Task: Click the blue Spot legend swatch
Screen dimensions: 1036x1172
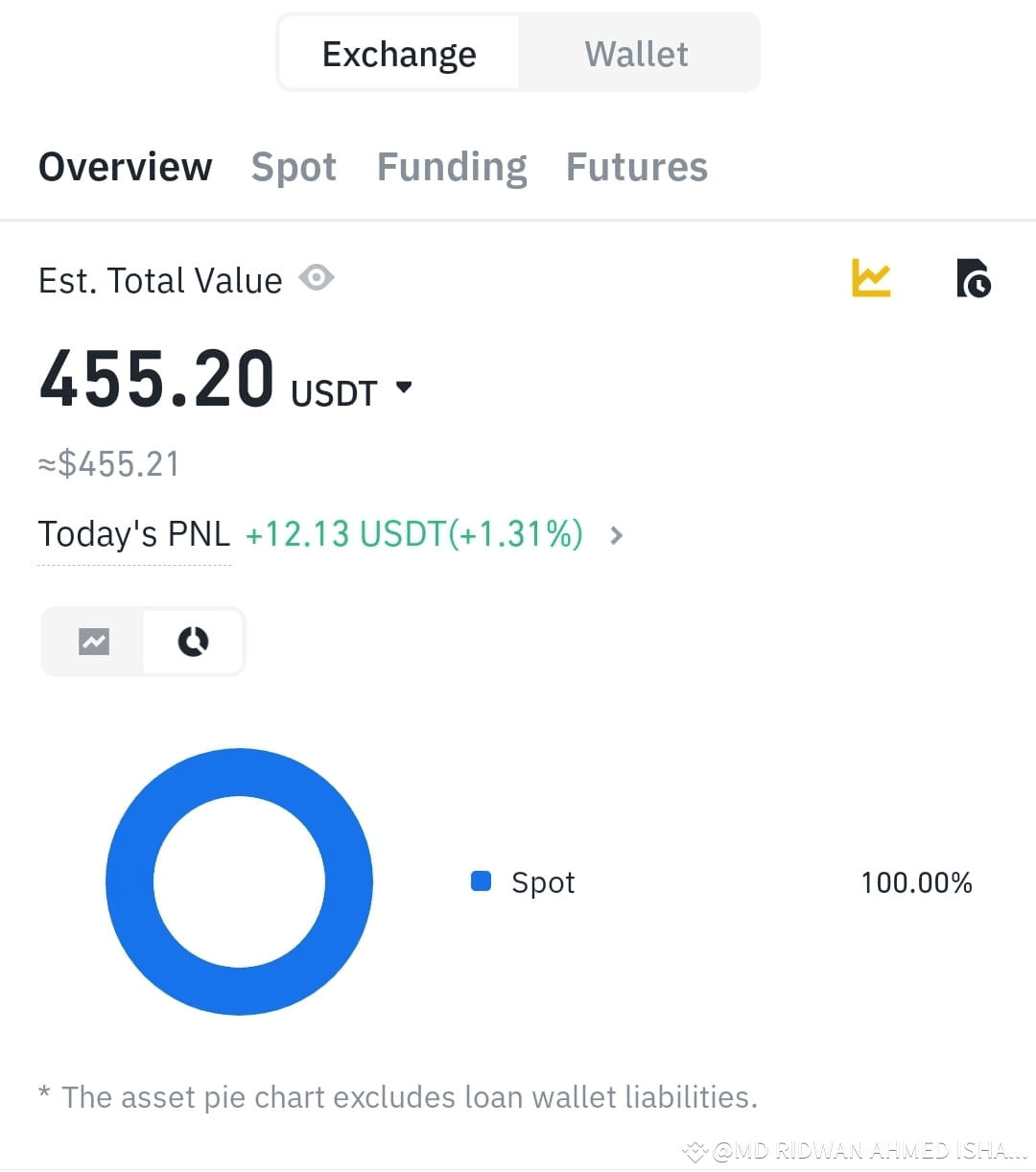Action: (482, 880)
